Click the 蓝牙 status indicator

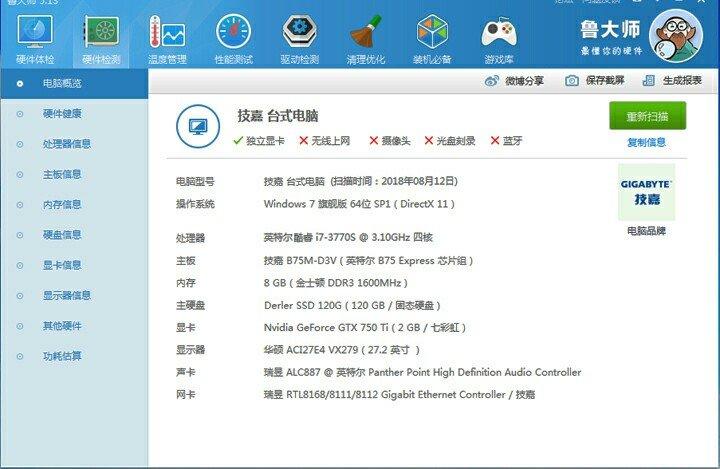[x=506, y=141]
